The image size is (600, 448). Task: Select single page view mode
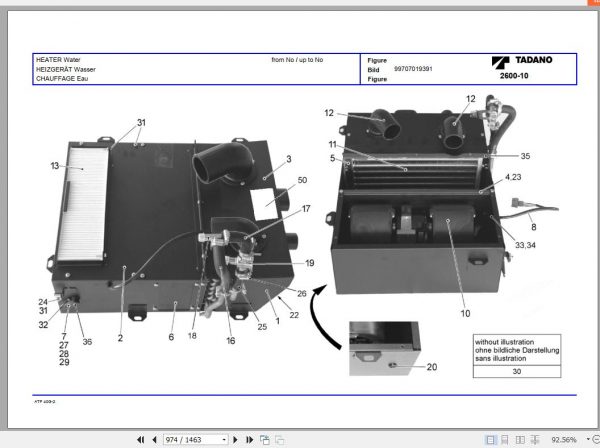[x=490, y=440]
